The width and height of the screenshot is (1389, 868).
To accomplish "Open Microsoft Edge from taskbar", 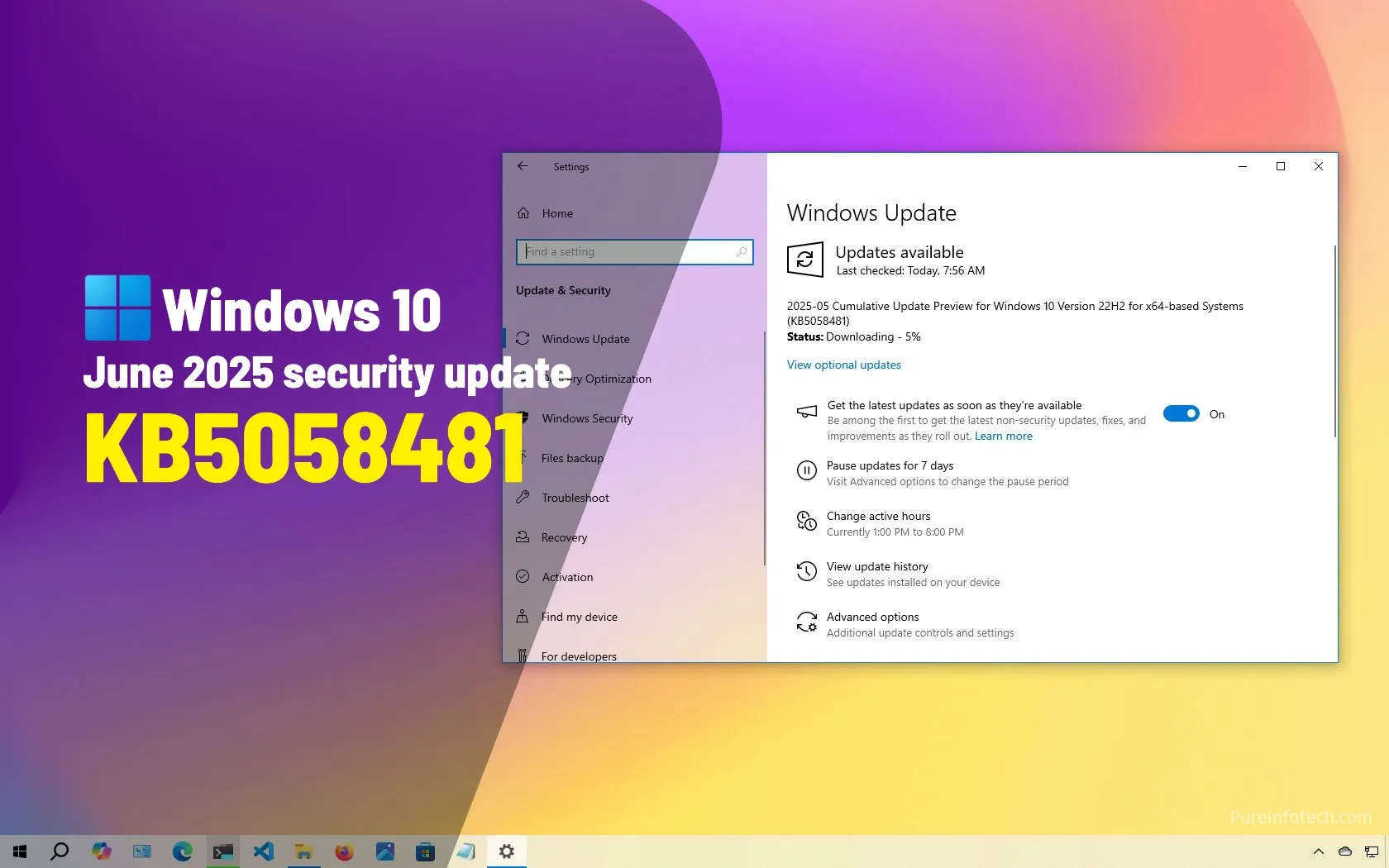I will click(x=182, y=851).
